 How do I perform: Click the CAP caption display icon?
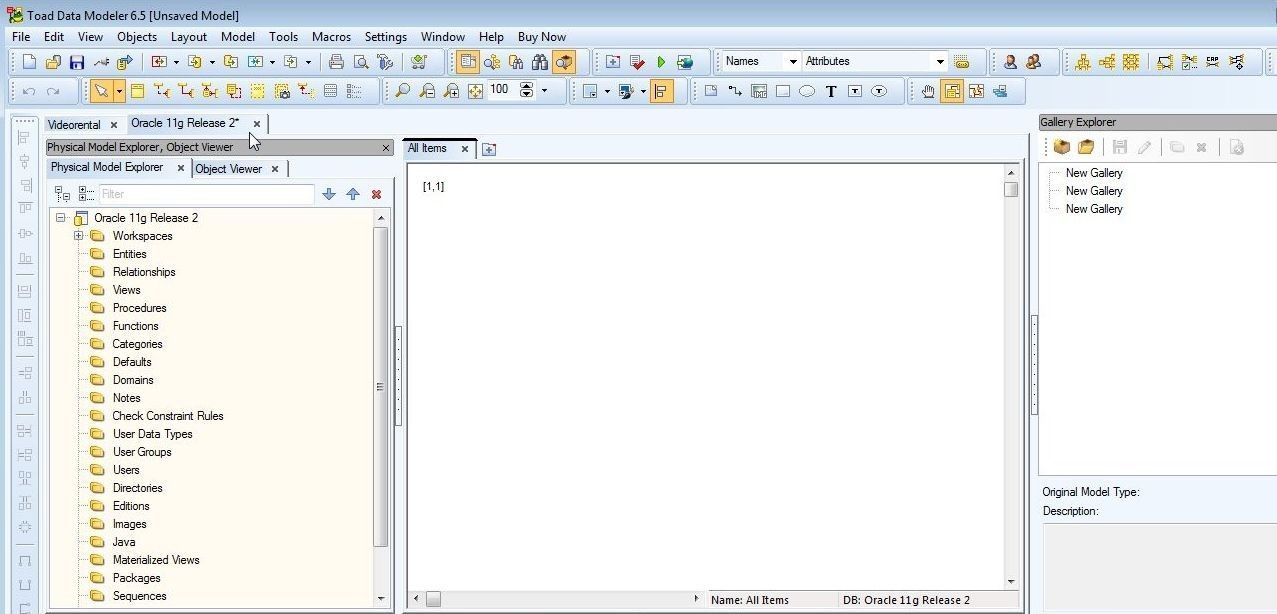click(x=1213, y=62)
